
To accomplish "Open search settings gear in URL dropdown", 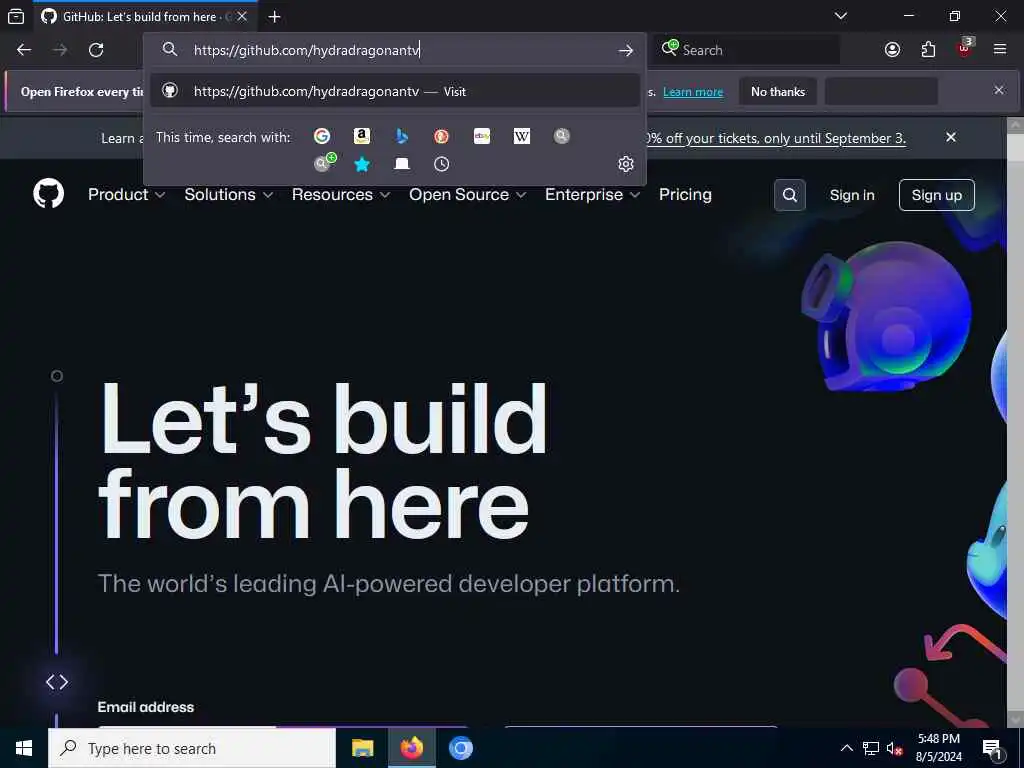I will (x=626, y=164).
